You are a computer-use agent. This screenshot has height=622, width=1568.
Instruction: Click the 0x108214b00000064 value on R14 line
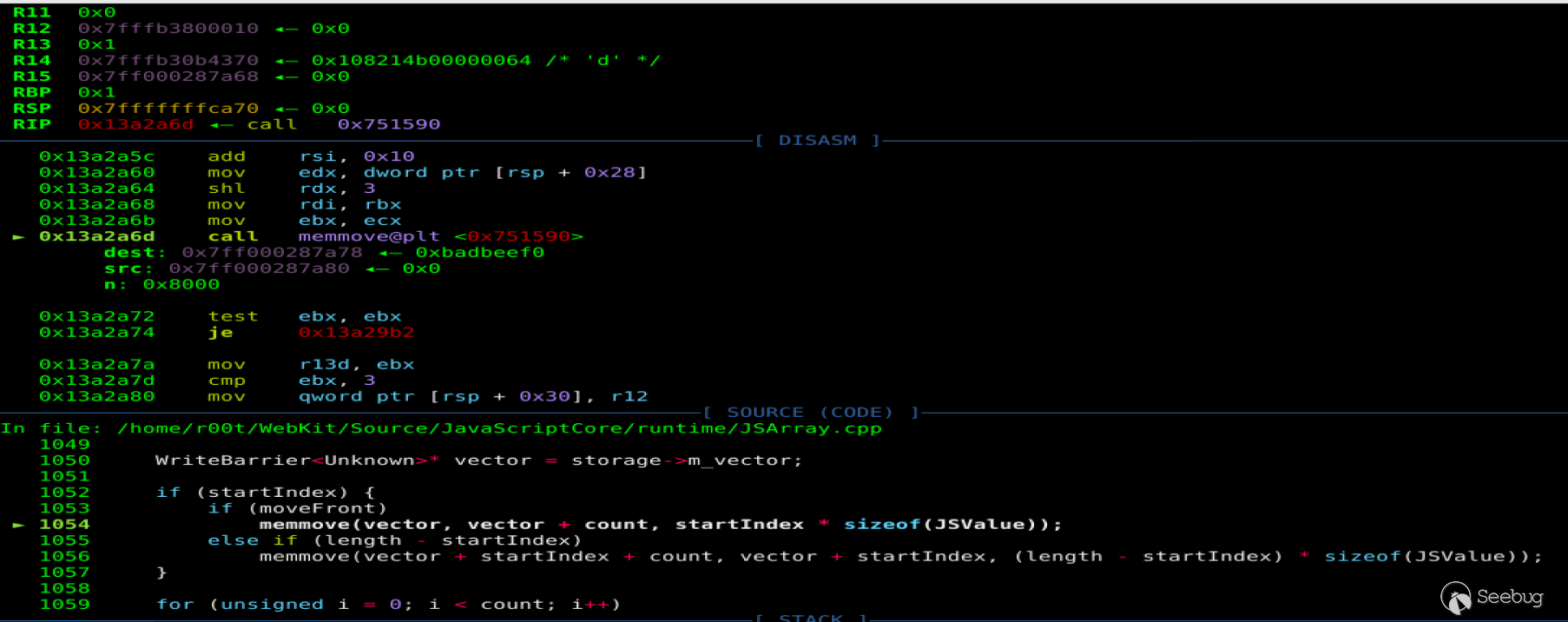point(421,60)
